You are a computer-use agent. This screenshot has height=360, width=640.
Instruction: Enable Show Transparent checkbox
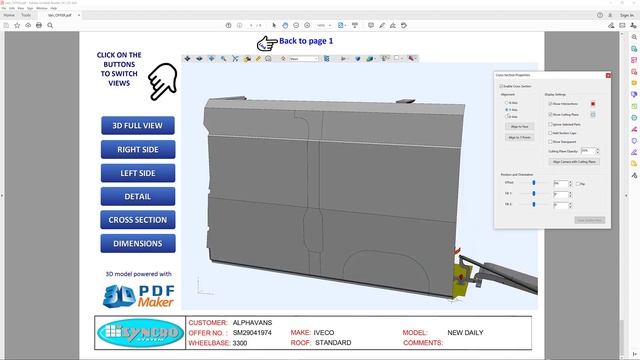tap(550, 142)
